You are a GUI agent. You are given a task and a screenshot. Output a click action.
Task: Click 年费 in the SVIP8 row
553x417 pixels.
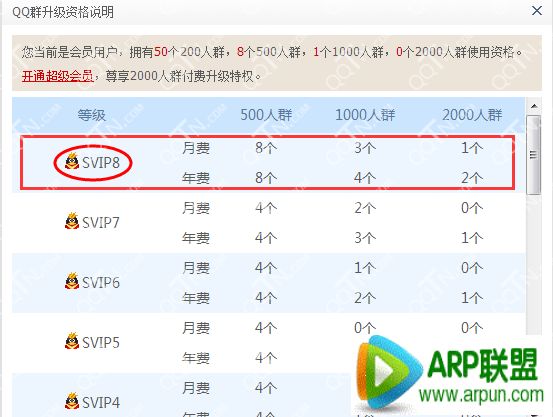pos(196,178)
